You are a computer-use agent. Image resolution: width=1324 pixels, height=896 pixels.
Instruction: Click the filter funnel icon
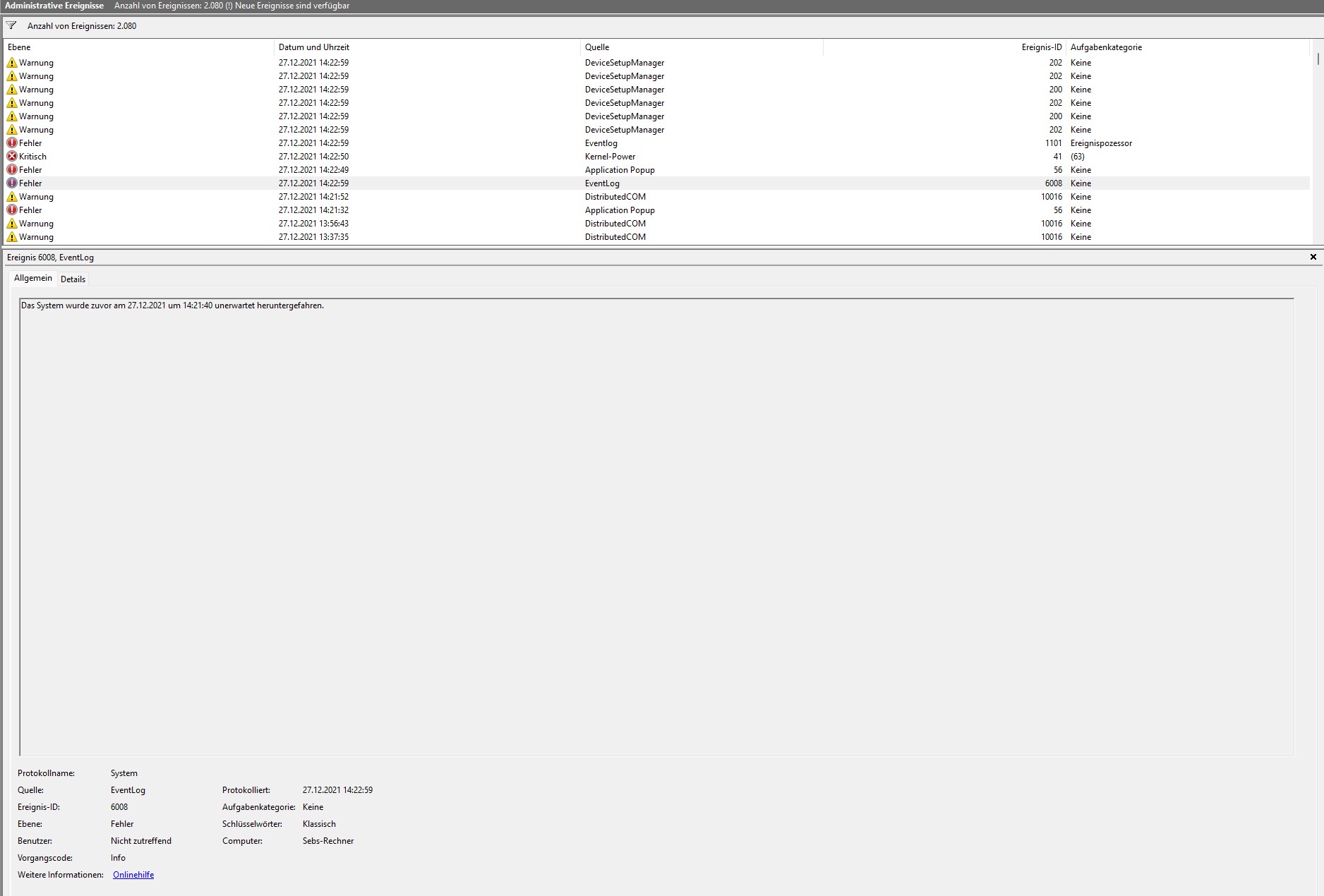tap(11, 25)
